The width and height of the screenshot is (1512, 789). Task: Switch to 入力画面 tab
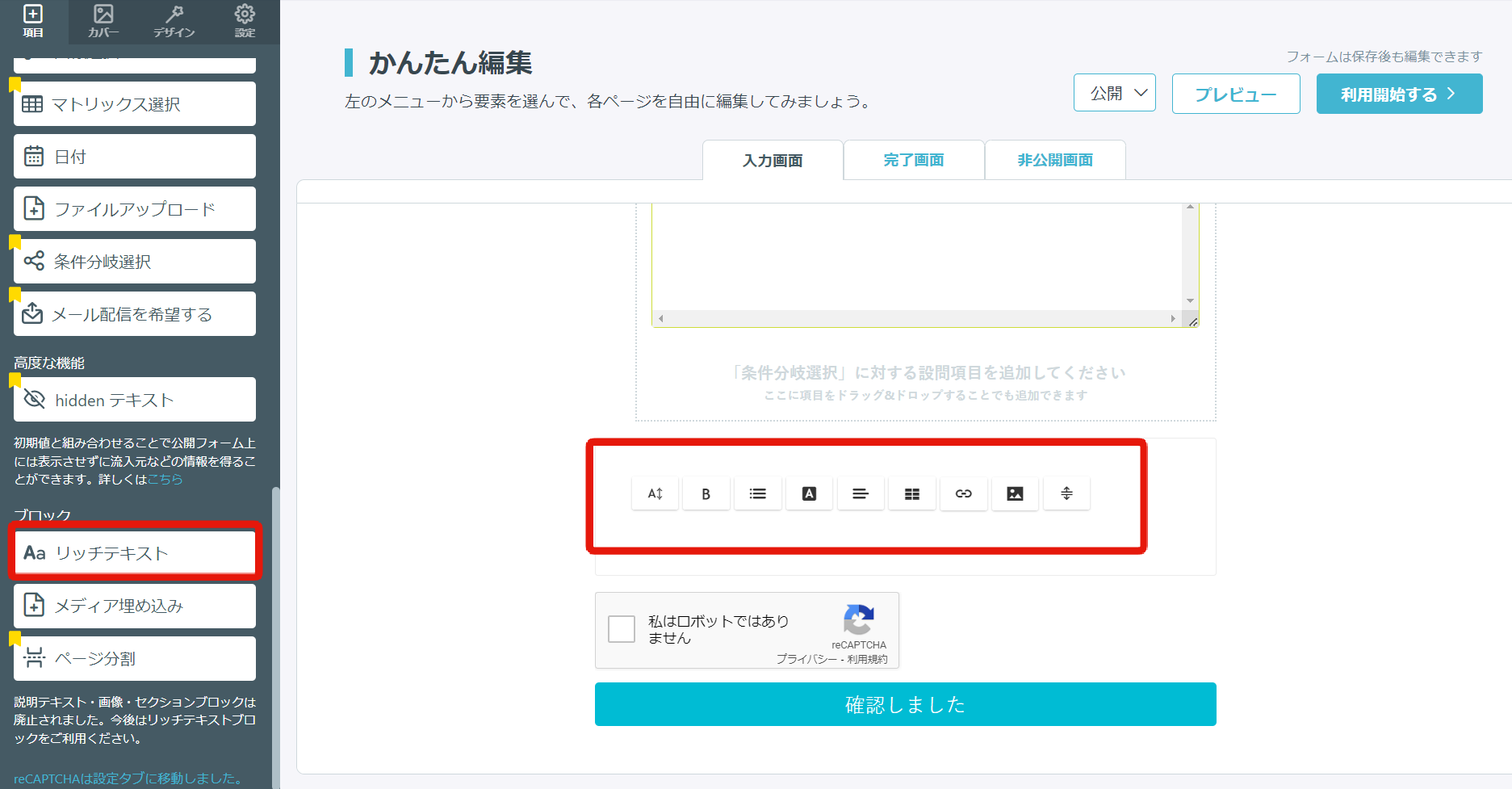coord(773,160)
